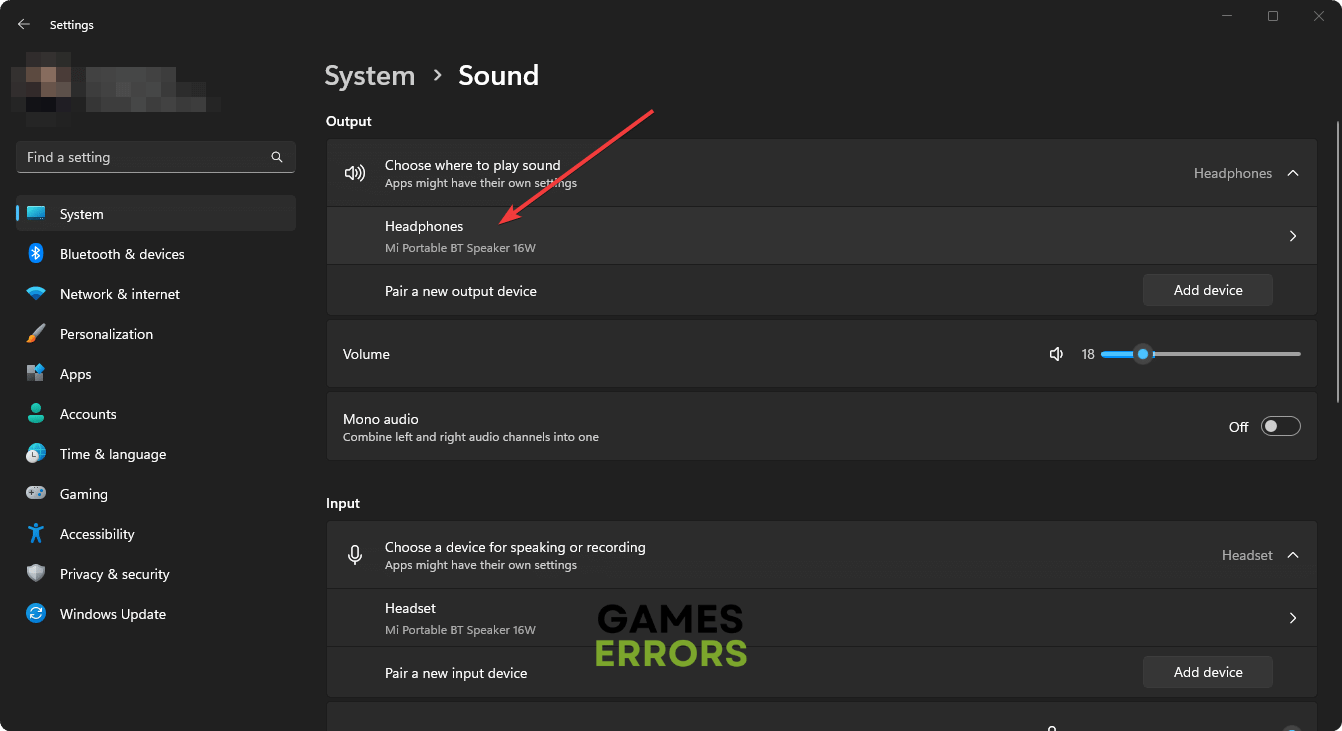Click the microphone icon in Input section
This screenshot has height=731, width=1342.
[355, 555]
